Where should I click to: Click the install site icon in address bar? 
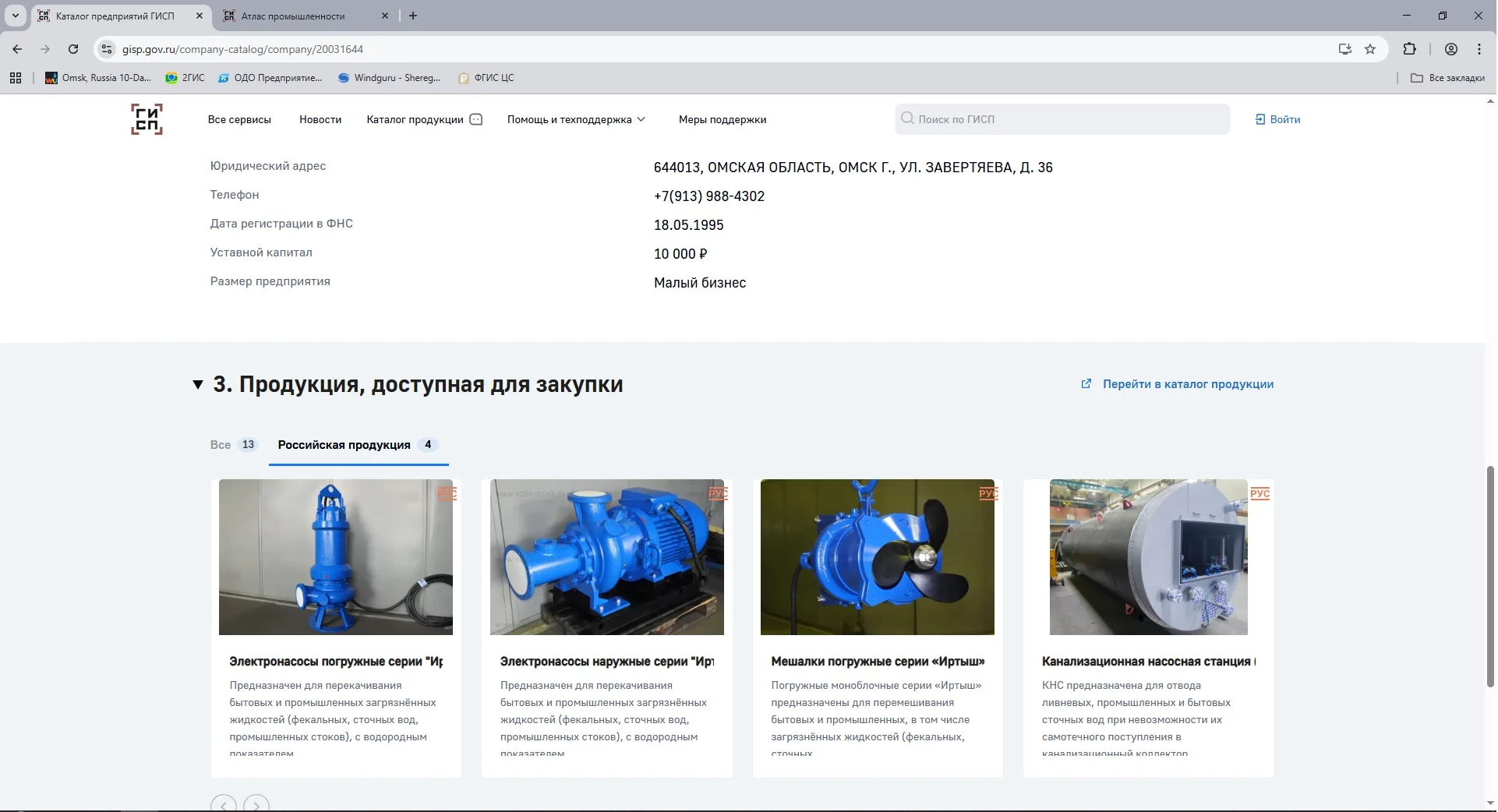[x=1344, y=49]
